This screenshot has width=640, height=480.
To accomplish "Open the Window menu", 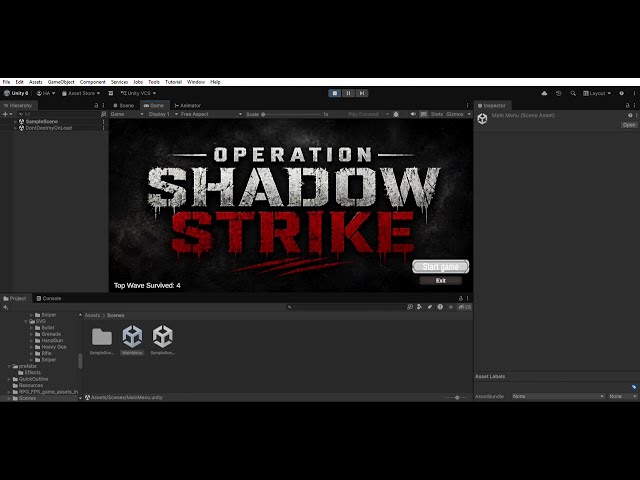I will (196, 82).
